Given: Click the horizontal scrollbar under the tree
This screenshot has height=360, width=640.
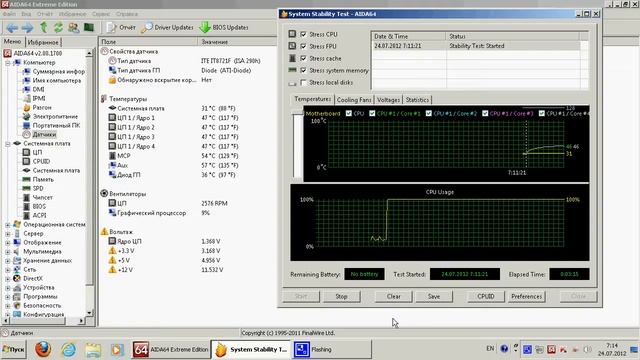Looking at the screenshot, I should 44,321.
